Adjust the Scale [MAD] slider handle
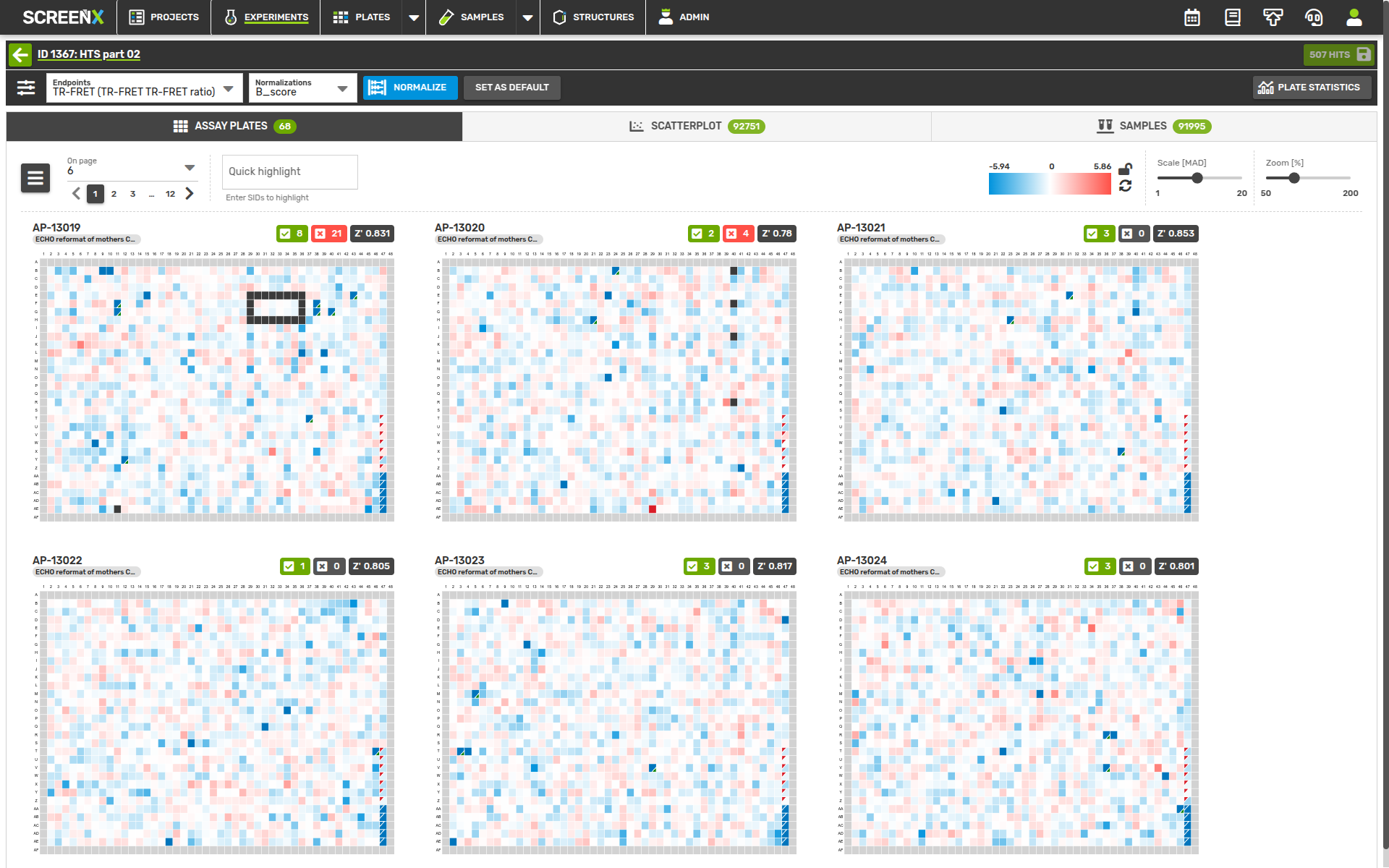The width and height of the screenshot is (1389, 868). tap(1197, 178)
